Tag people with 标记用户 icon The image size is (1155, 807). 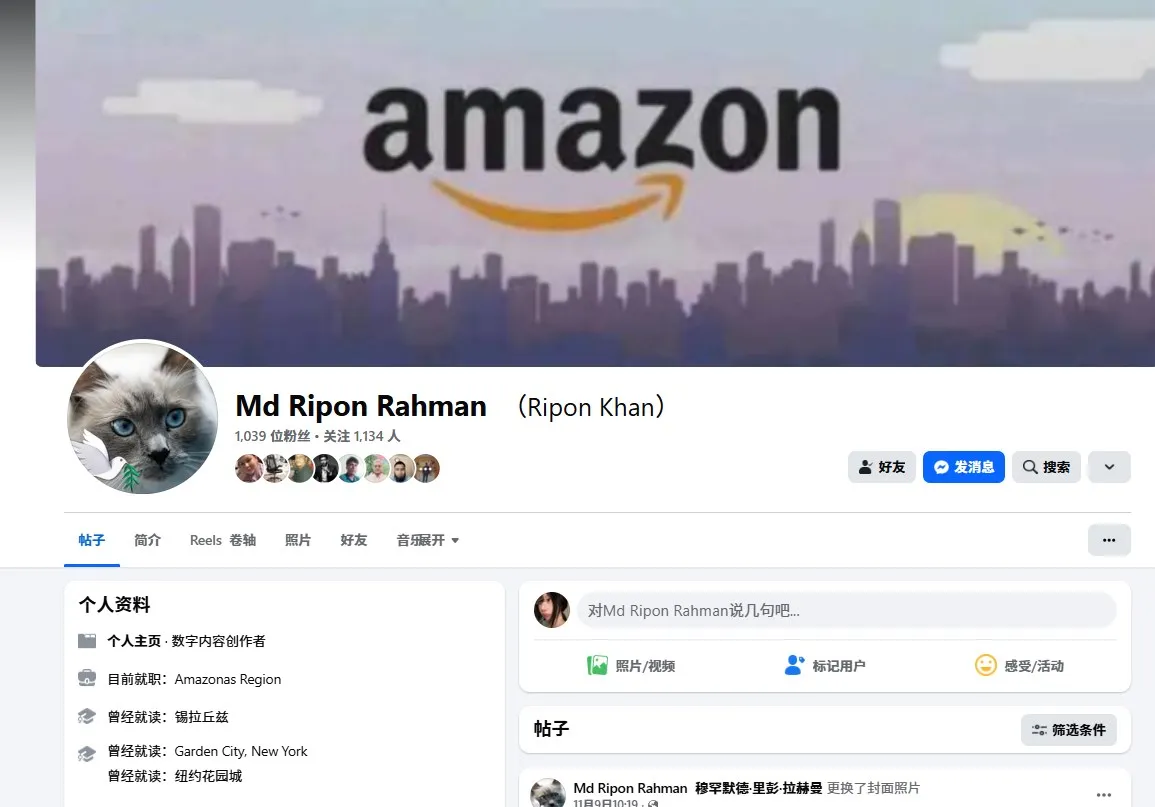[794, 666]
